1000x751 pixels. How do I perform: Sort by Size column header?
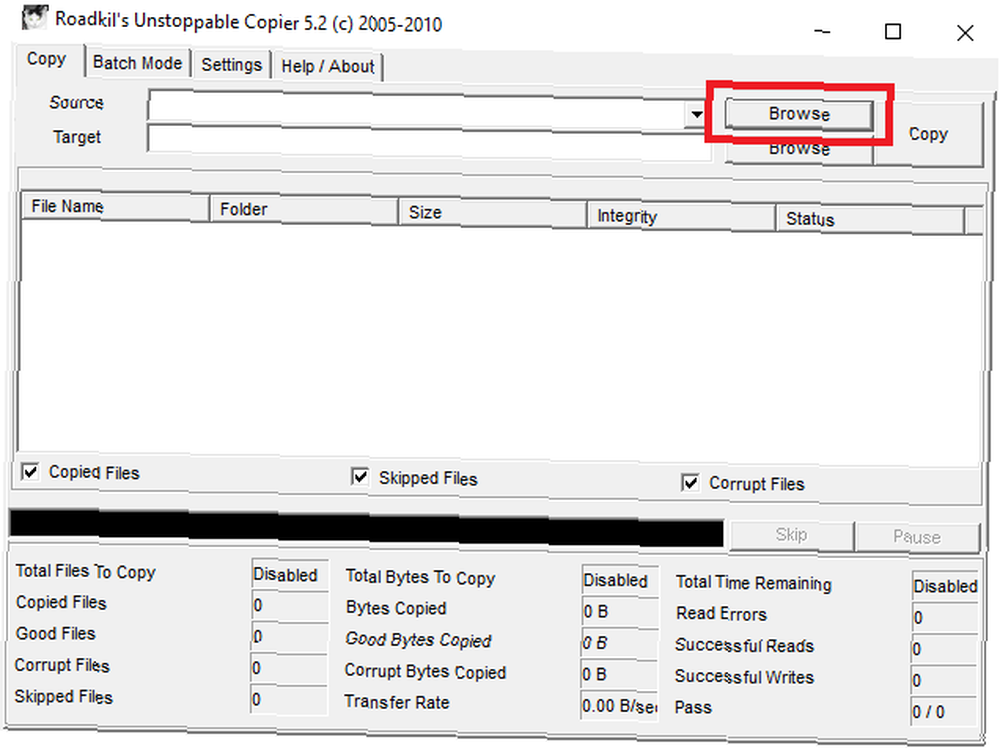tap(492, 213)
